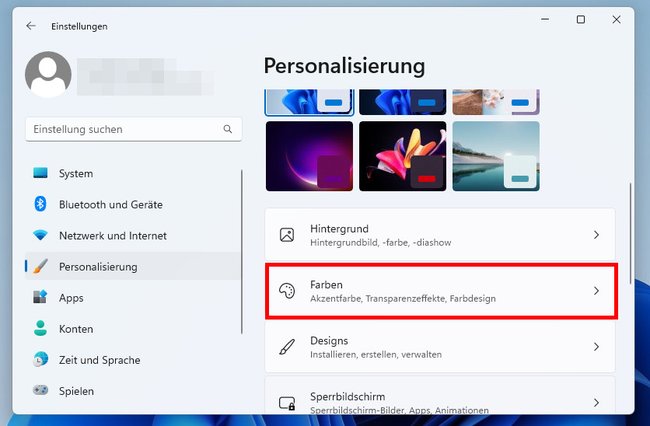
Task: Select the purple glow theme thumbnail
Action: [x=309, y=156]
